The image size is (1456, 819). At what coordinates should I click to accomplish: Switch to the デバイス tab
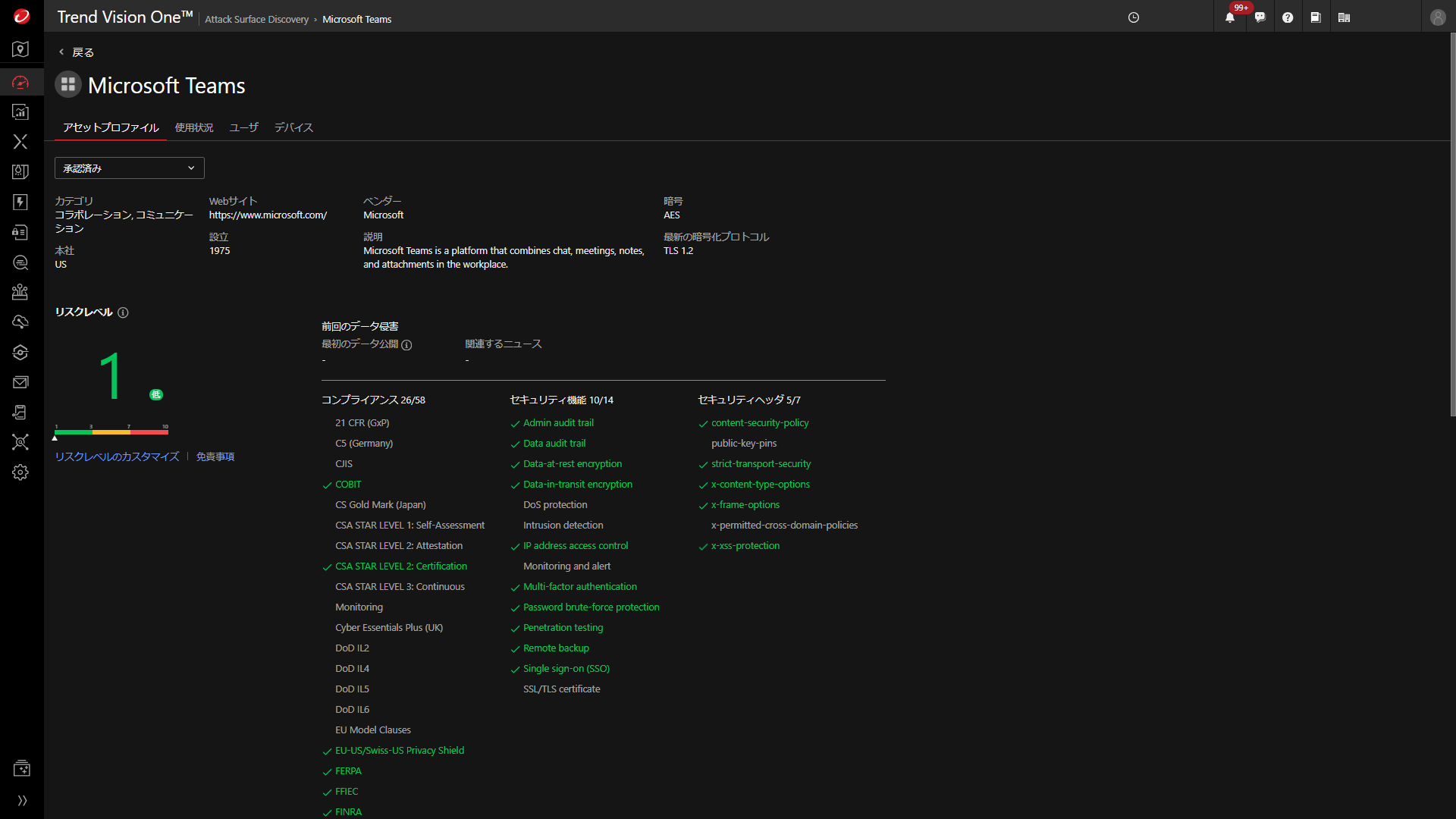click(293, 127)
